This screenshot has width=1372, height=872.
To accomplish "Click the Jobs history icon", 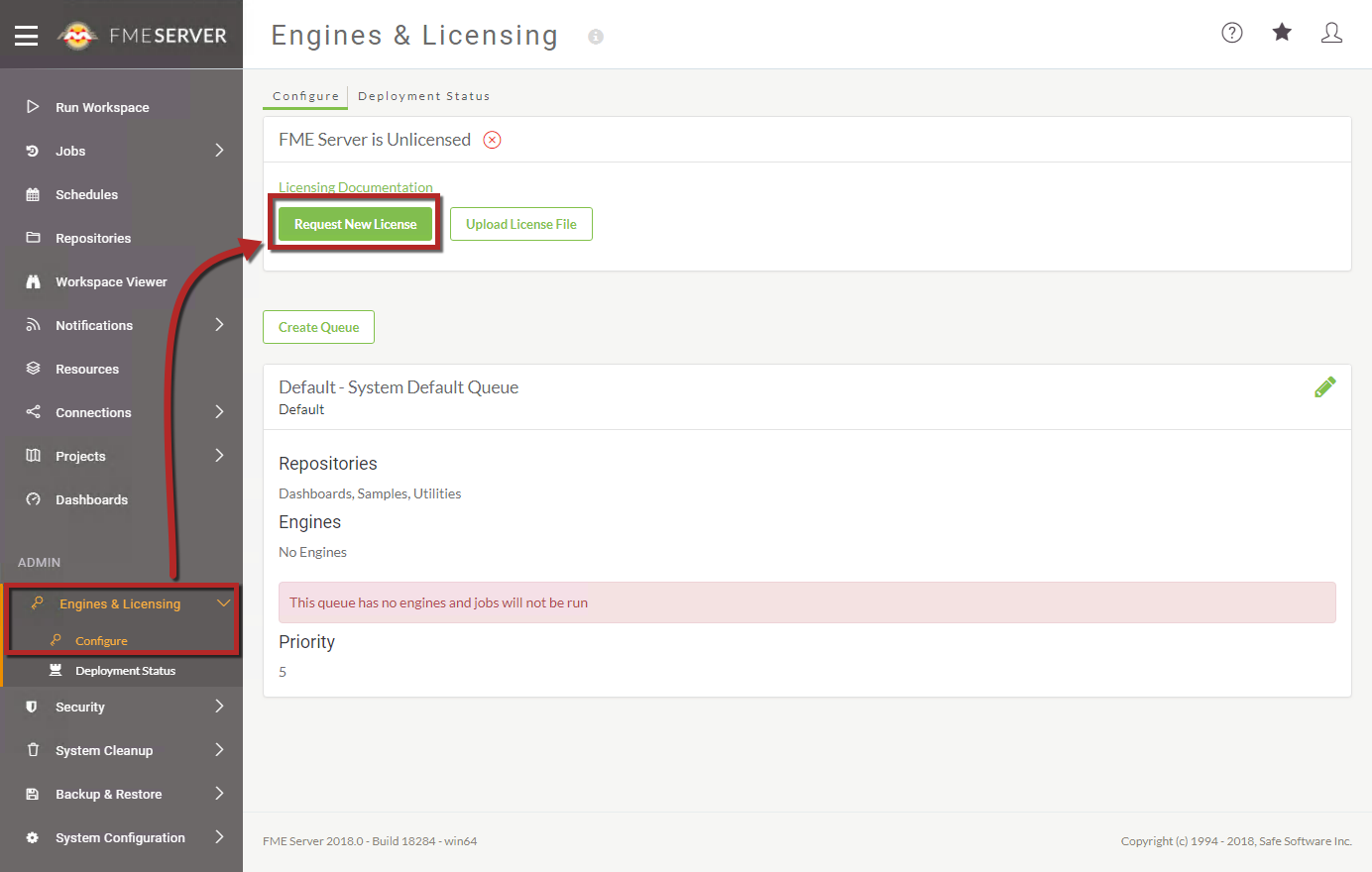I will (x=33, y=151).
